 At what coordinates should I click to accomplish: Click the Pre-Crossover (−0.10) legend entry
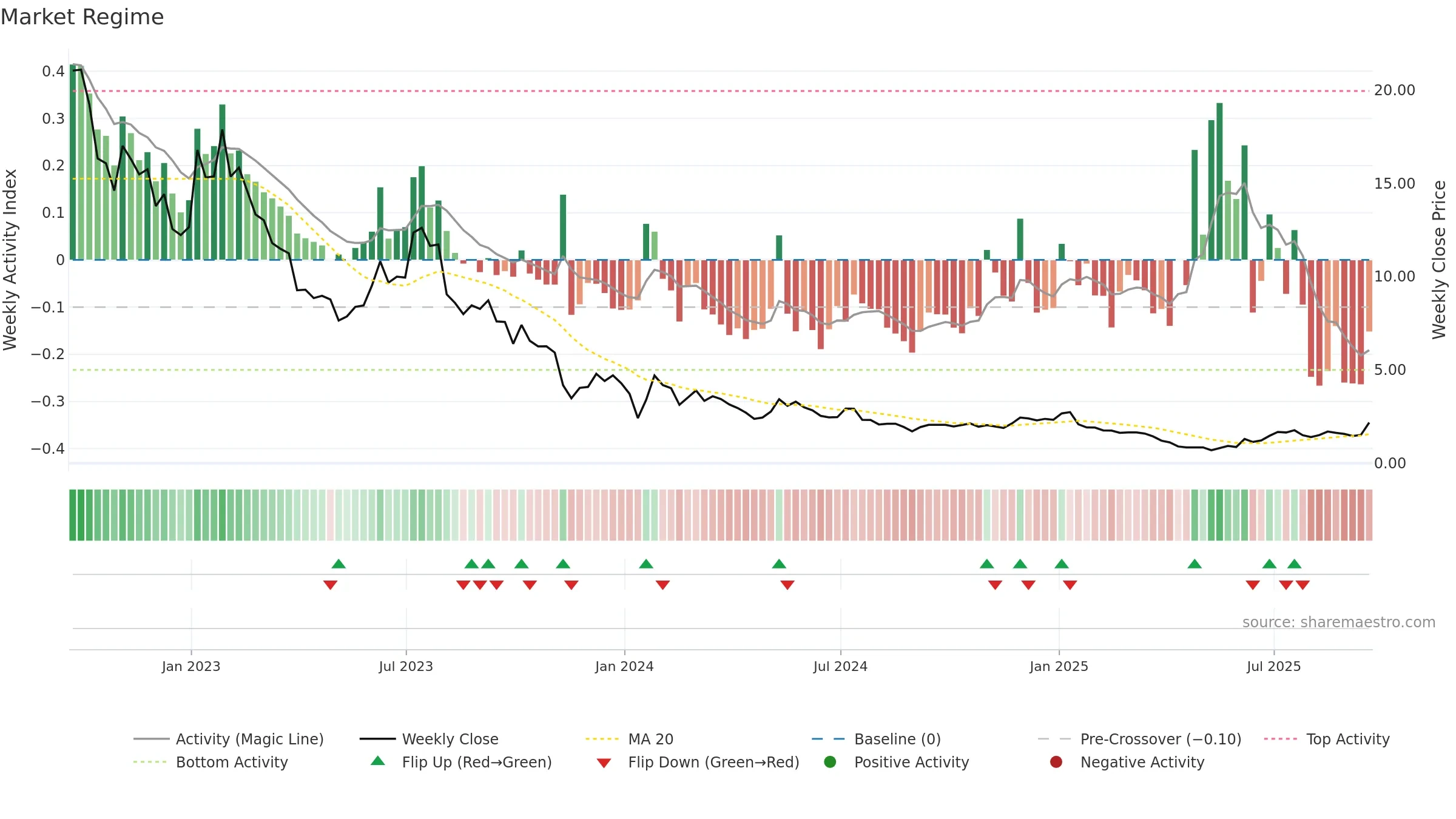pos(1140,739)
